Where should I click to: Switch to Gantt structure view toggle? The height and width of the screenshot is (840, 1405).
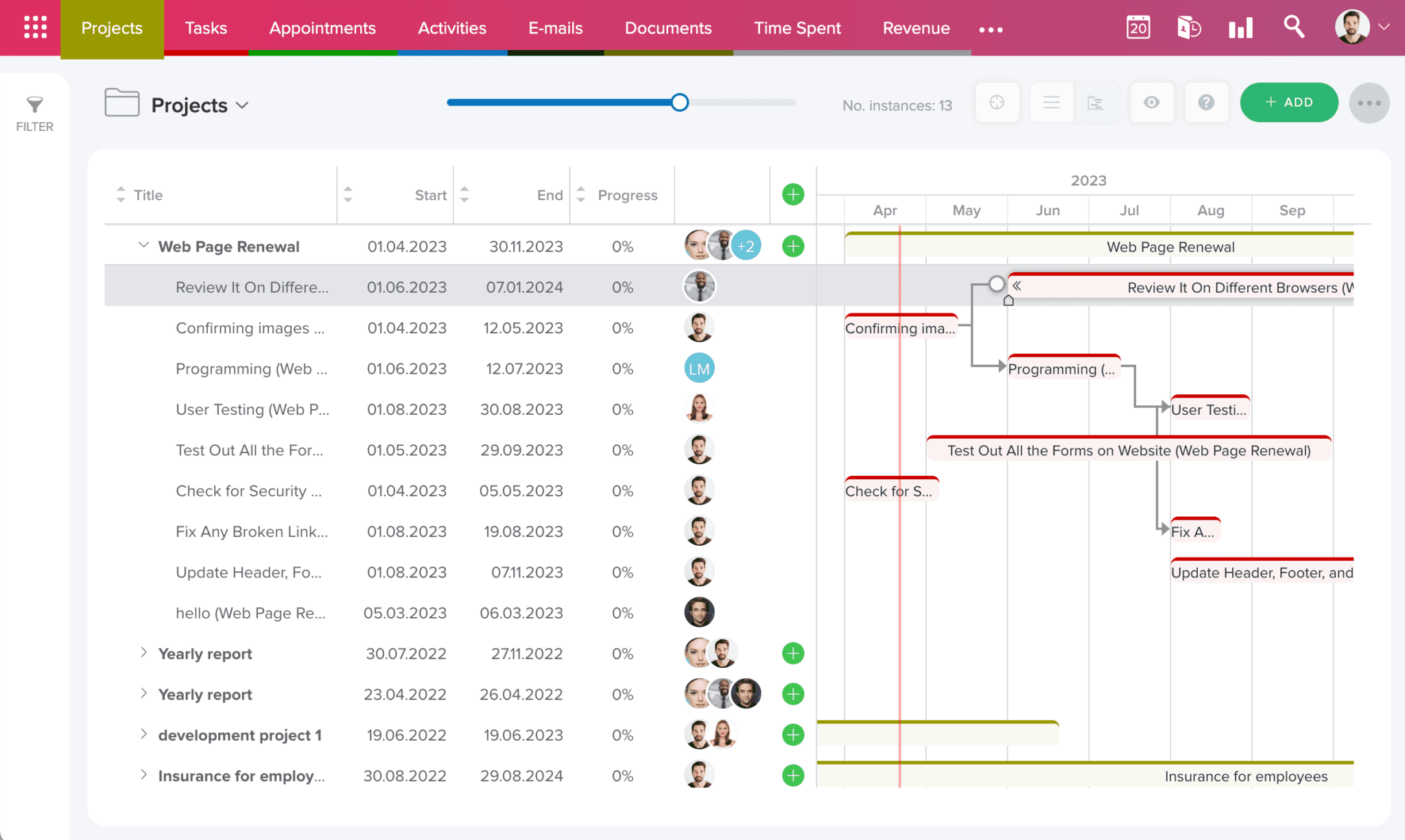[1096, 102]
